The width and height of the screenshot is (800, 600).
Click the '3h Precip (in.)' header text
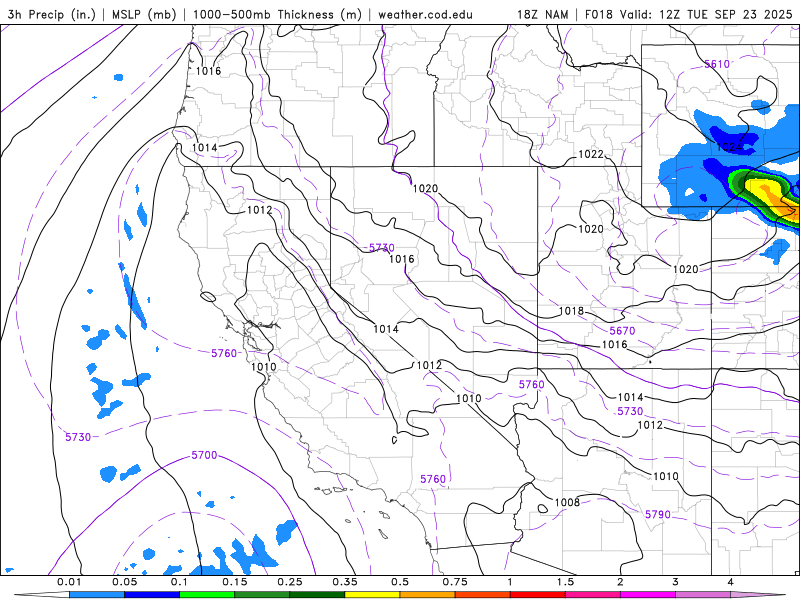[x=52, y=14]
